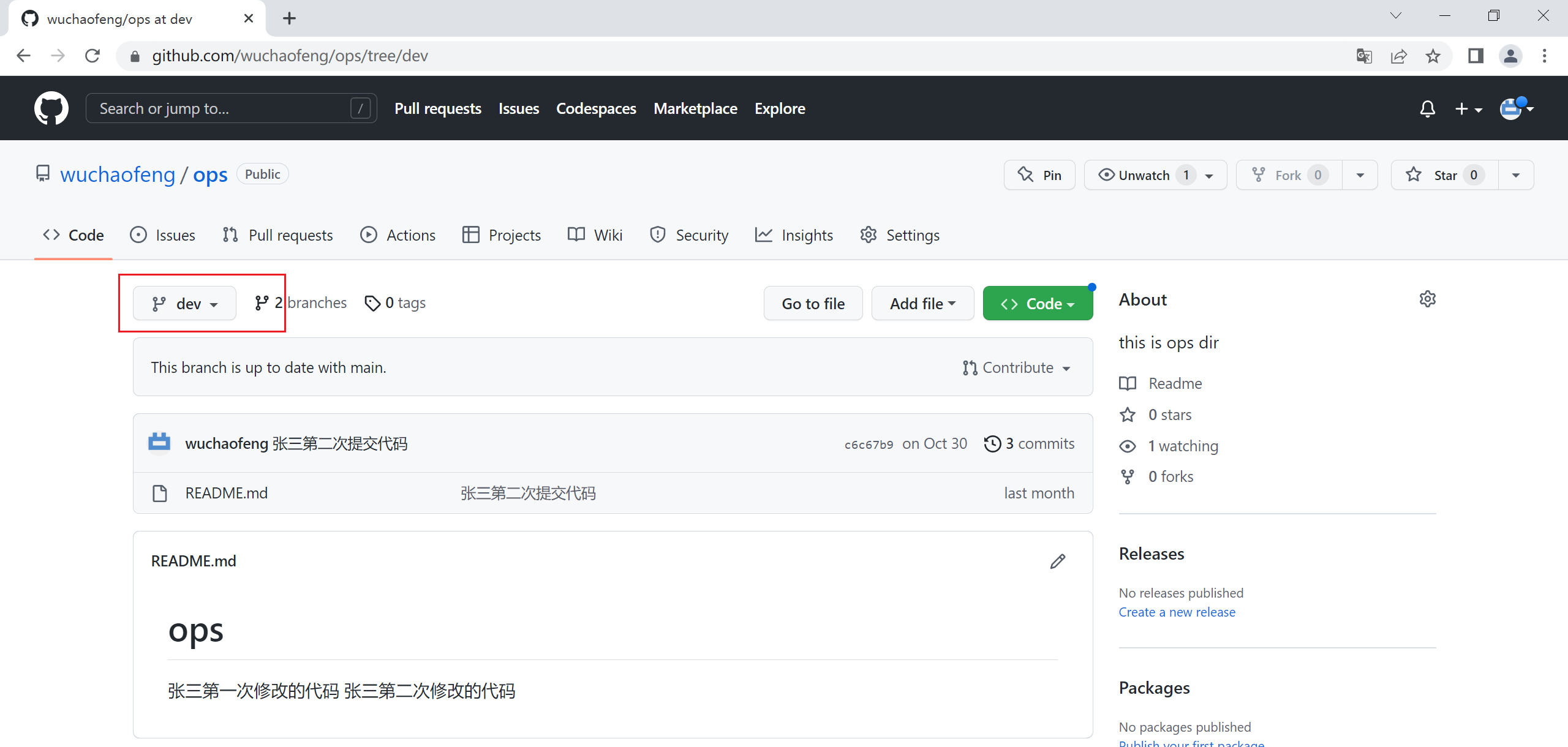Close the wuchaofeng/ops tab
This screenshot has height=747, width=1568.
pyautogui.click(x=248, y=18)
